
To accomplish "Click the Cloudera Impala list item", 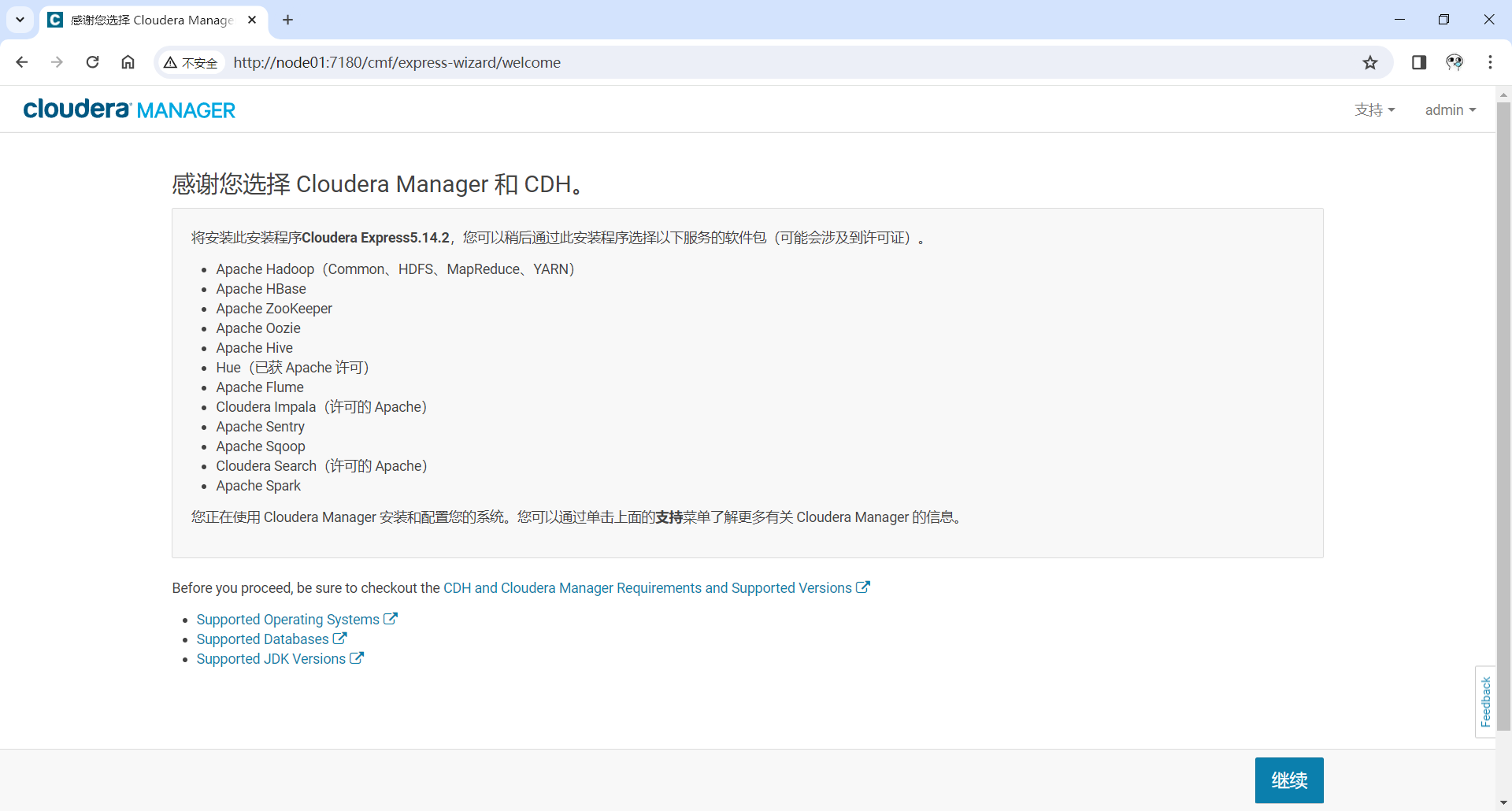I will 321,407.
